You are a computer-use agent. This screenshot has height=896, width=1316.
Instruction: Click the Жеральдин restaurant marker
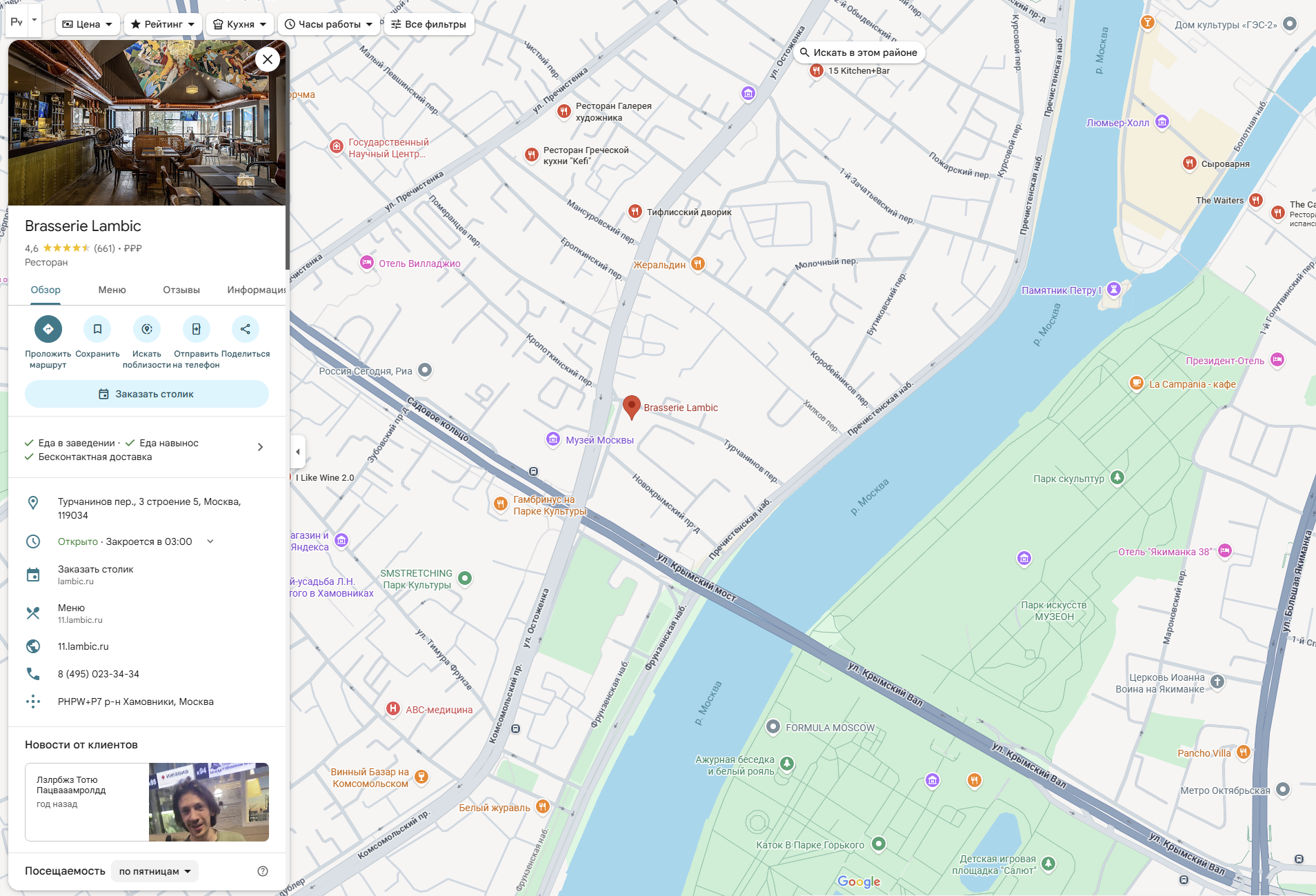click(x=698, y=264)
